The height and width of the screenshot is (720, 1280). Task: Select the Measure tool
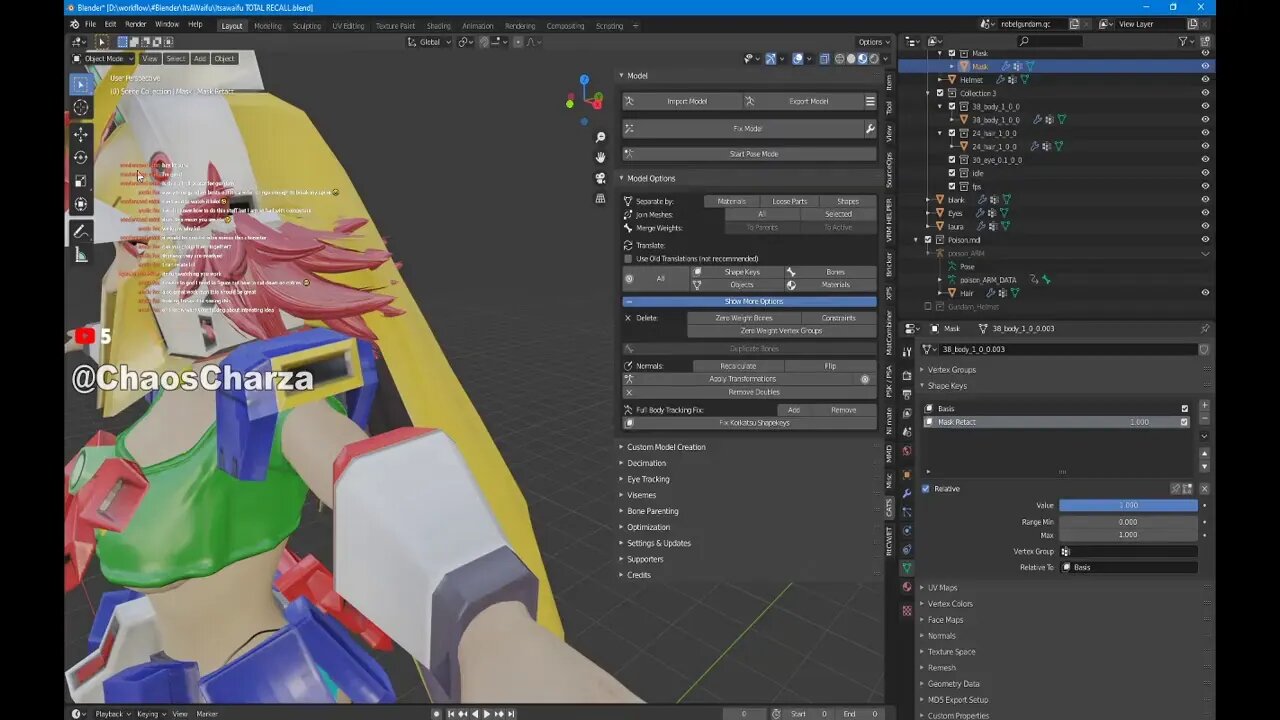click(x=81, y=255)
